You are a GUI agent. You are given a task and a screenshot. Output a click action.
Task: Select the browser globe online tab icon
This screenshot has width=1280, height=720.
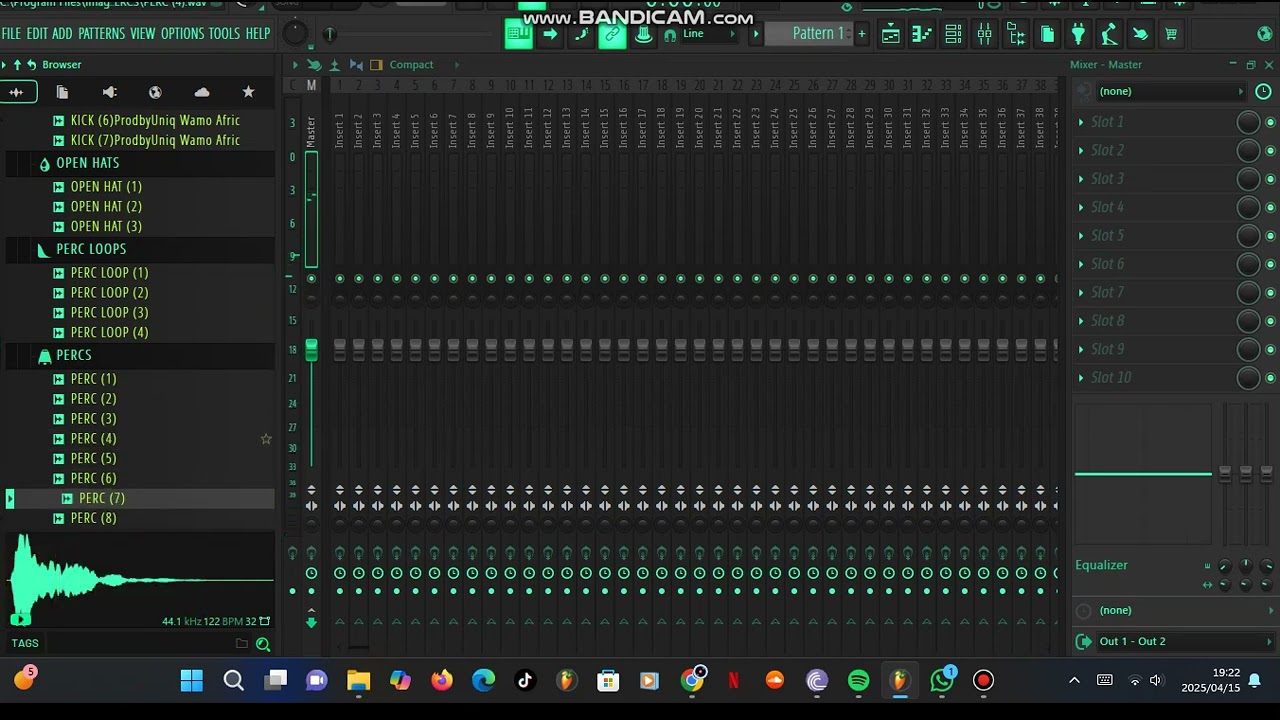pyautogui.click(x=155, y=92)
